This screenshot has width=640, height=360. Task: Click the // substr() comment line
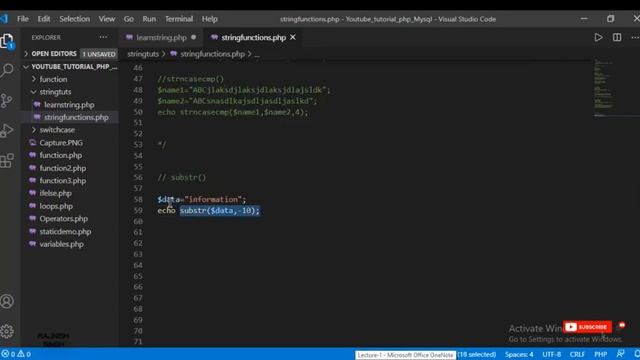(x=182, y=178)
